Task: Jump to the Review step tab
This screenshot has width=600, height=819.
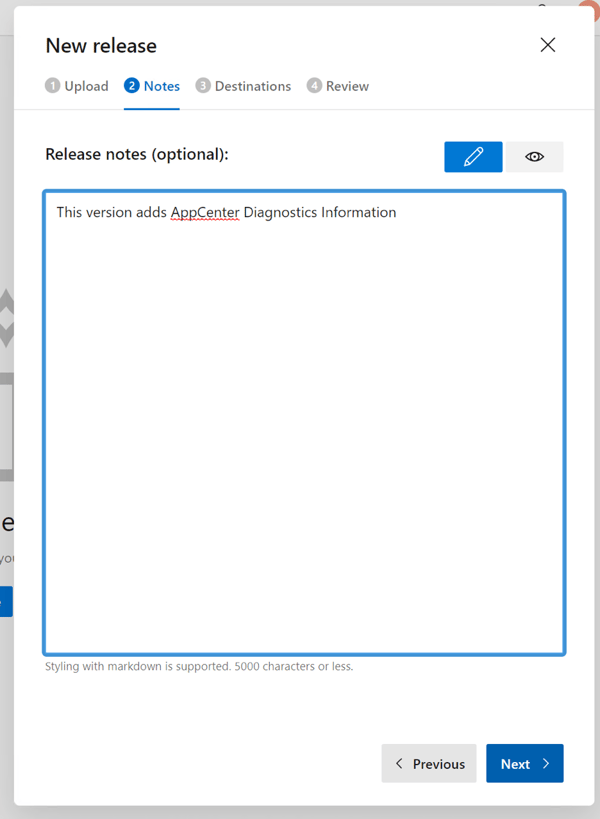Action: pos(338,86)
